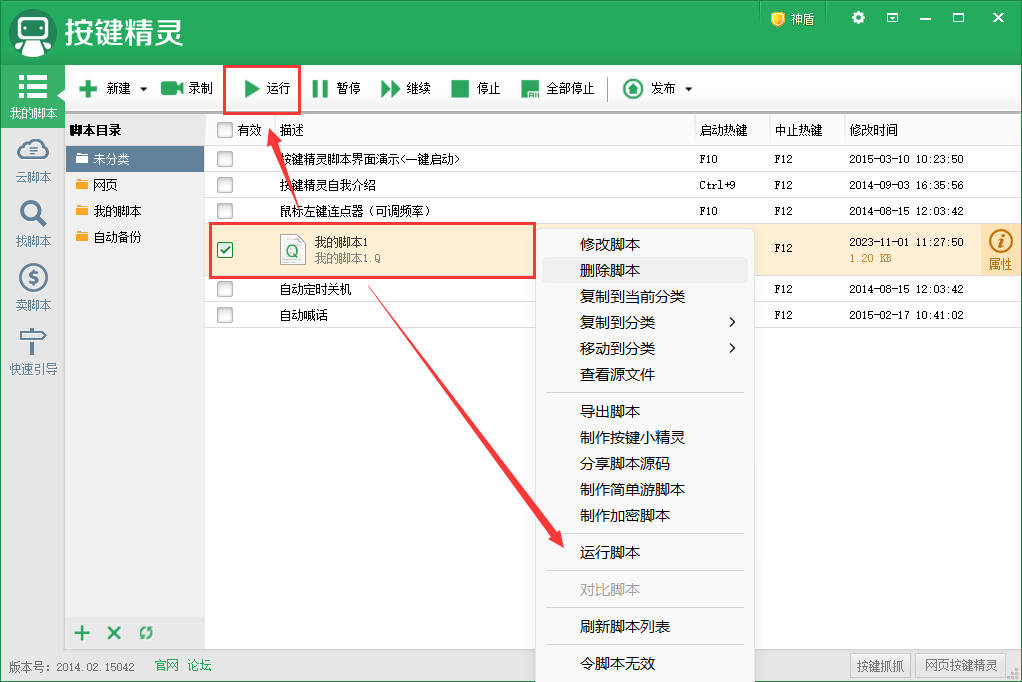Check the 鼠标左键连点器 row checkbox
Screen dimensions: 1022x682
pos(225,211)
